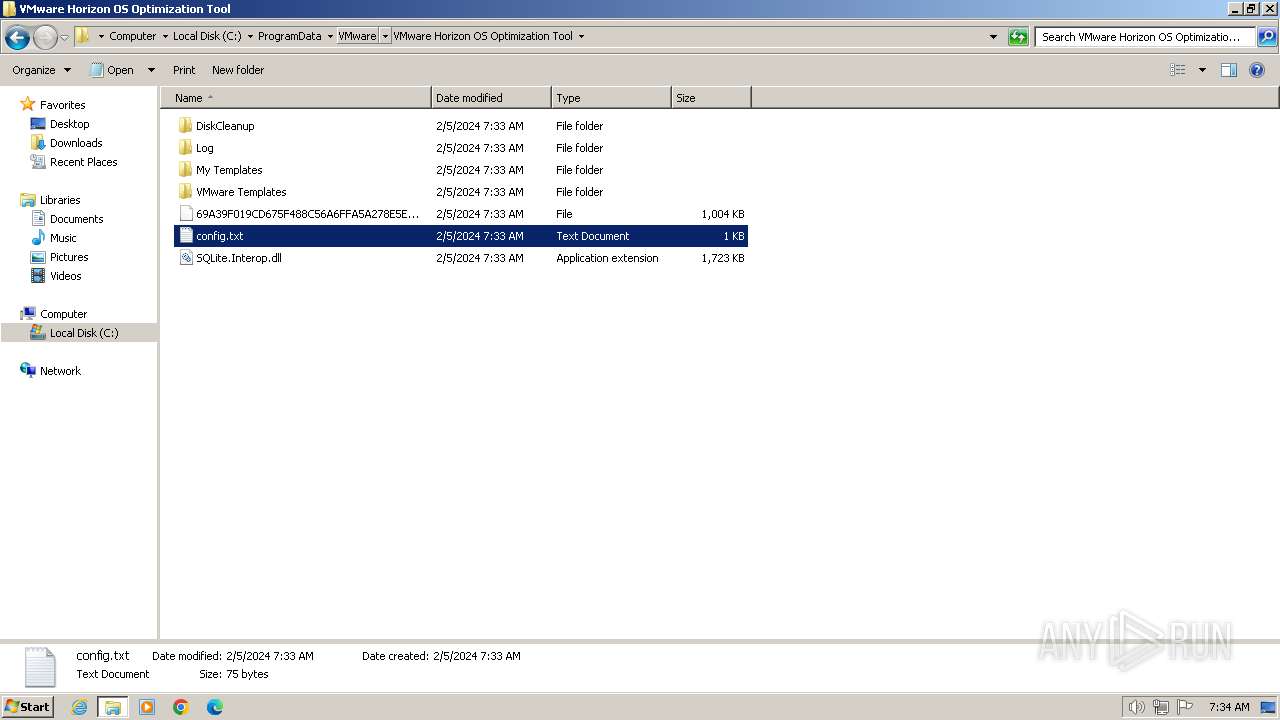Navigate to Local Disk (C:) breadcrumb
Viewport: 1280px width, 720px height.
point(207,36)
